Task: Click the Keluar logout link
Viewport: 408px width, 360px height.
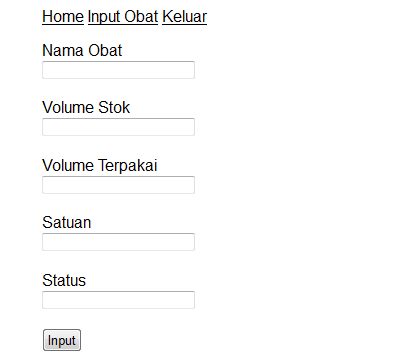Action: click(184, 17)
